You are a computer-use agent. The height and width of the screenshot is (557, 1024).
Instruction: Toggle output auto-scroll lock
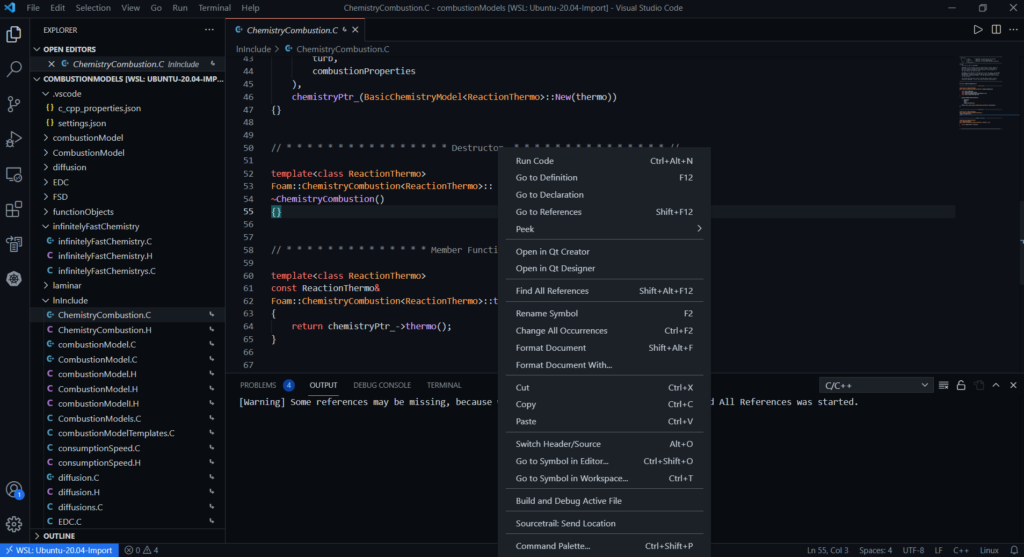pyautogui.click(x=961, y=385)
